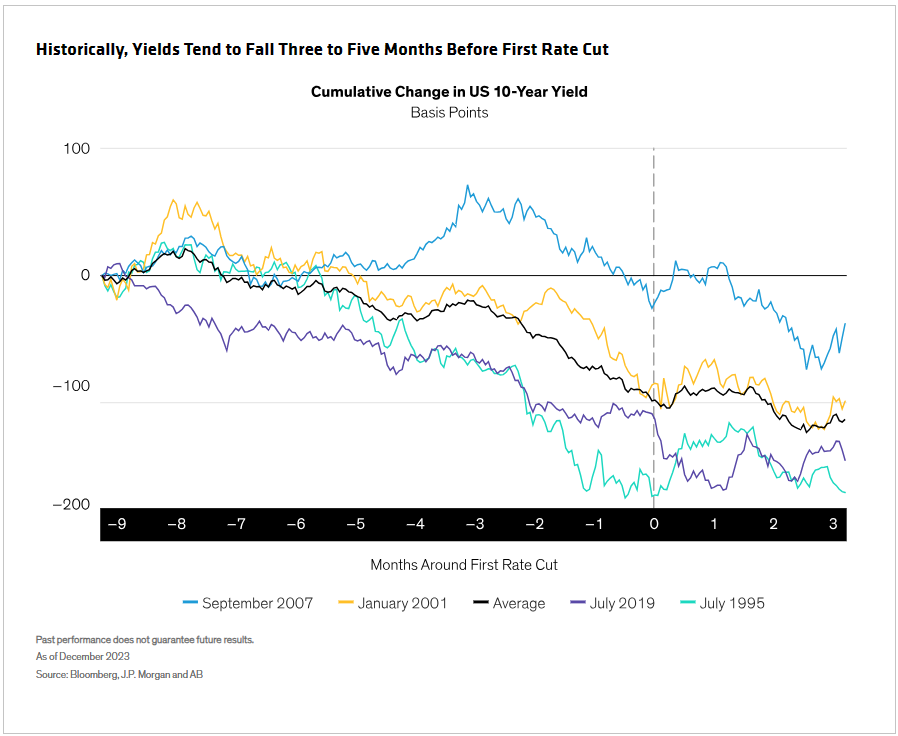
Task: Click the 0 month marker on x-axis
Action: [654, 524]
